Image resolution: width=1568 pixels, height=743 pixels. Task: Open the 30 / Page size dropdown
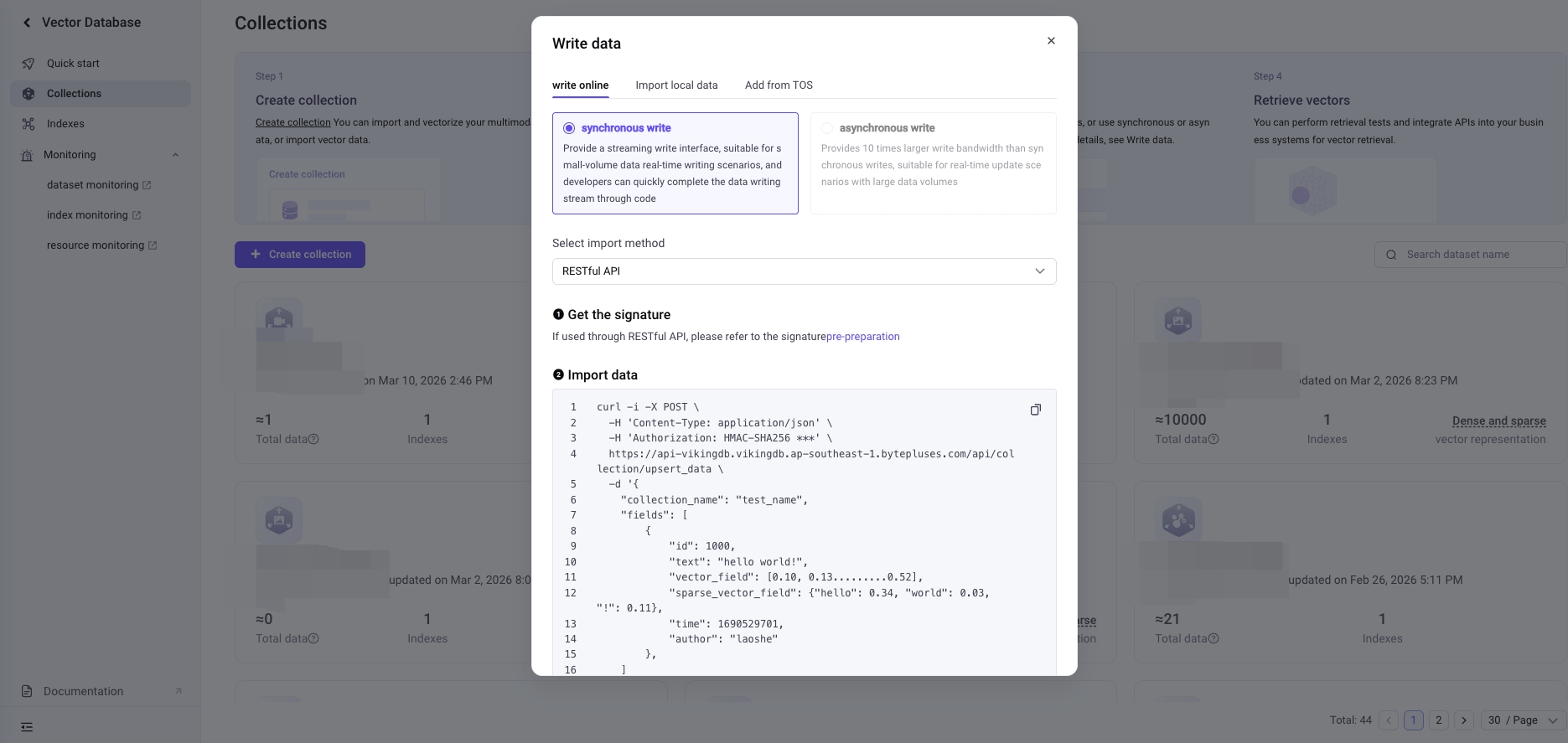1522,720
